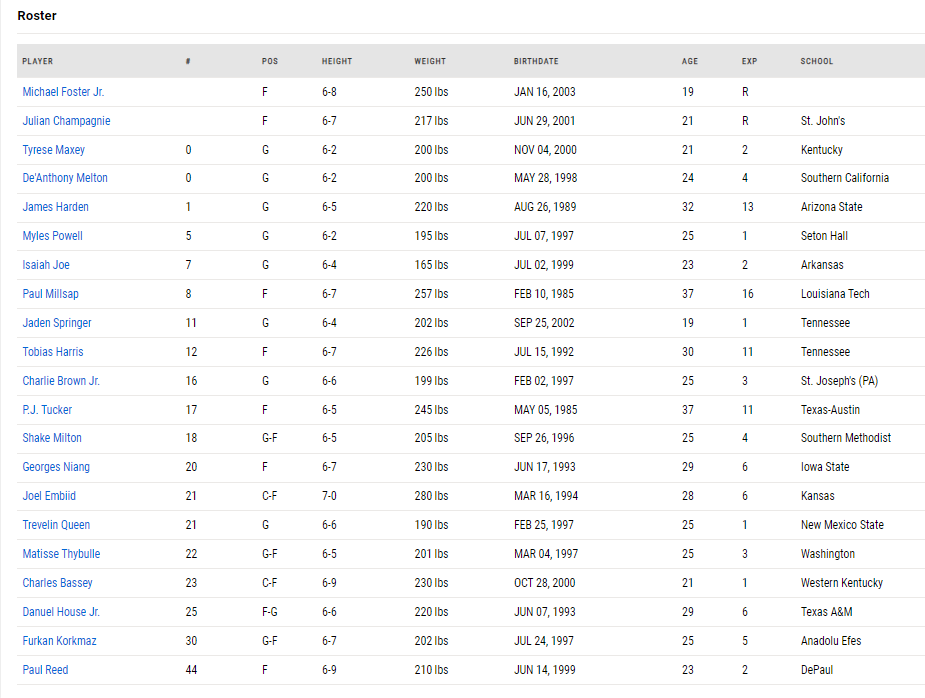Sort table by SCHOOL column header

point(817,61)
